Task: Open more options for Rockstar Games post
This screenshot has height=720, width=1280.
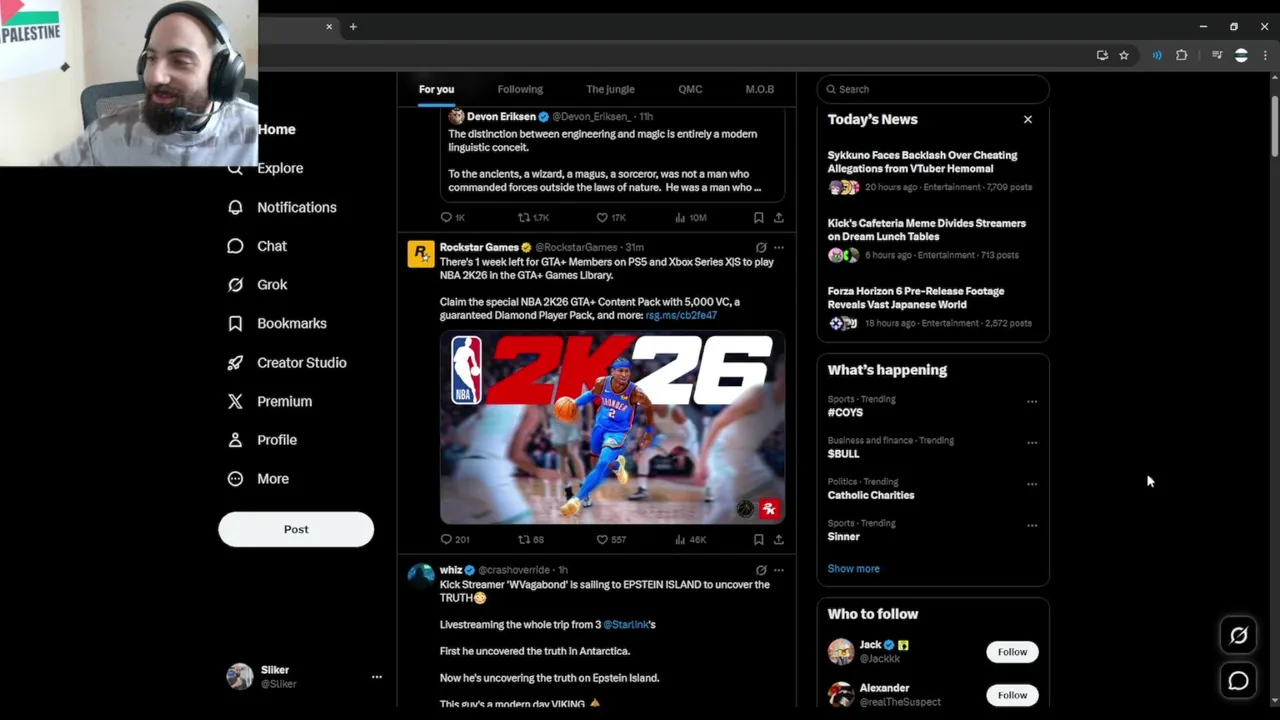Action: tap(778, 247)
